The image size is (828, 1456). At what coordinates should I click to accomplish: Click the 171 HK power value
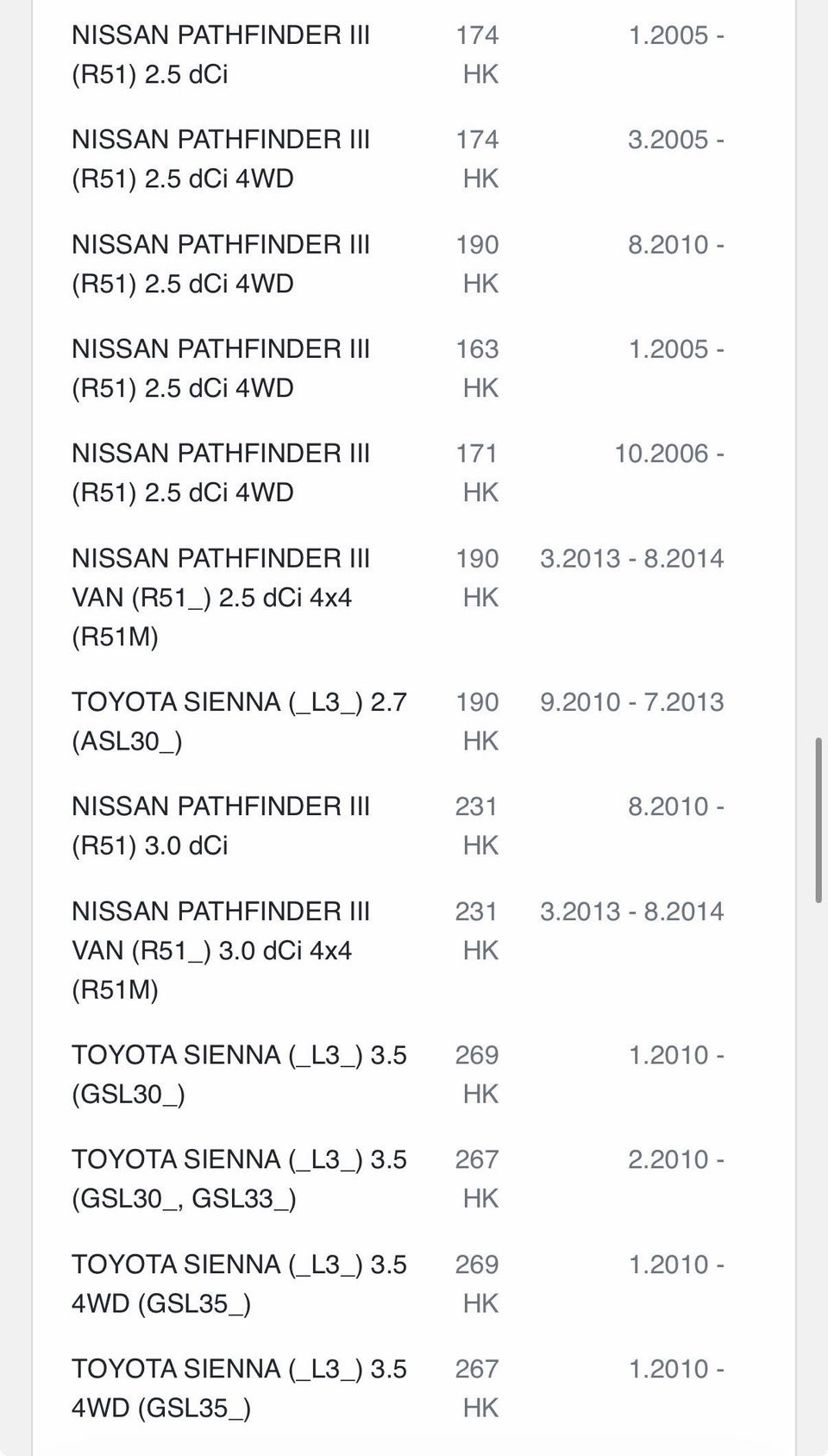coord(478,473)
